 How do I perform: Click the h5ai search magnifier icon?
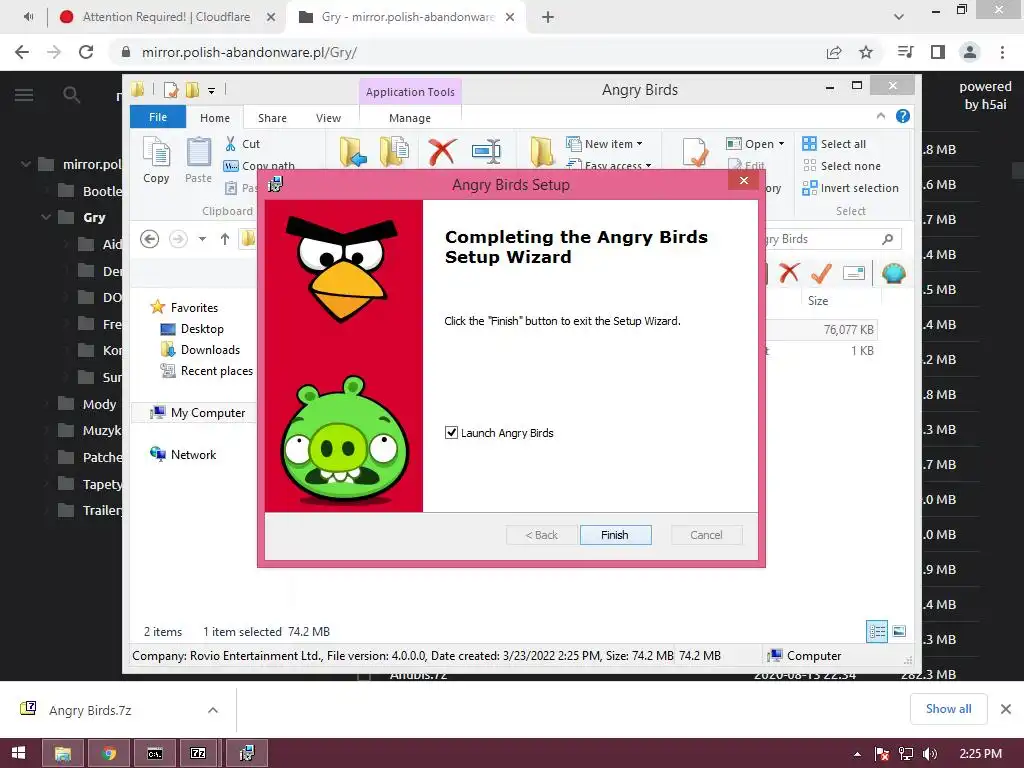71,95
